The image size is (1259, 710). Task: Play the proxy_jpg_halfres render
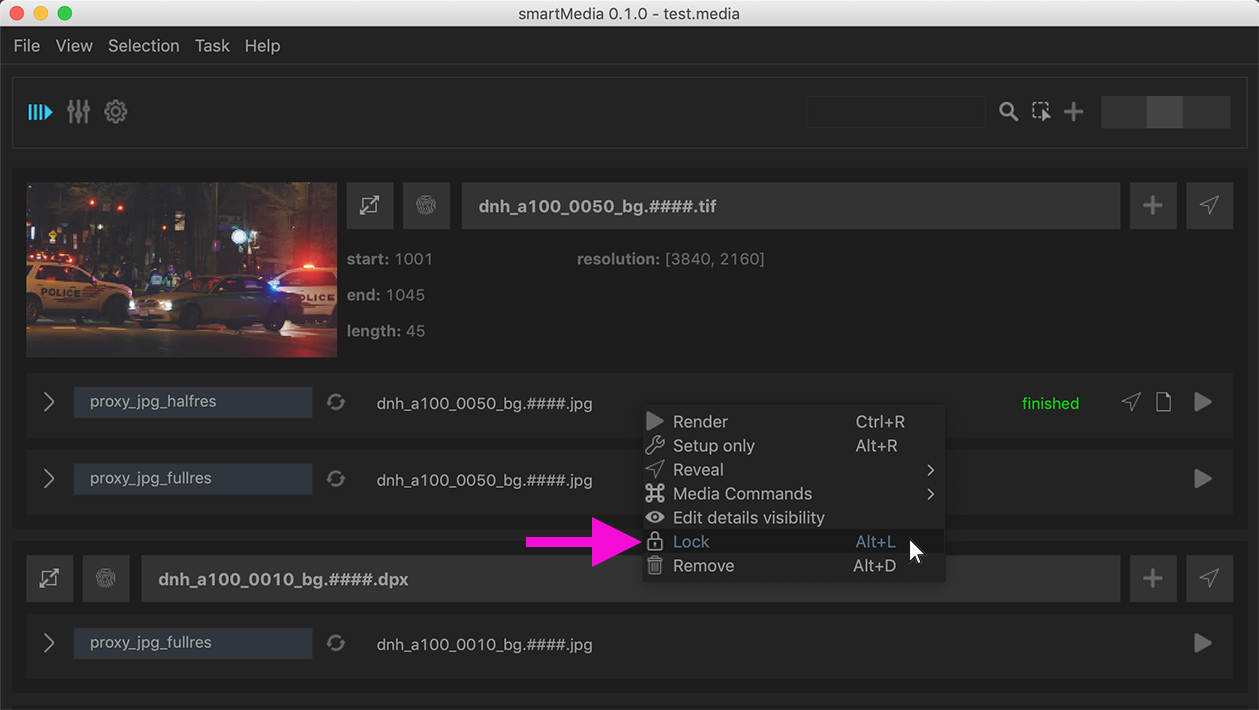point(1203,402)
